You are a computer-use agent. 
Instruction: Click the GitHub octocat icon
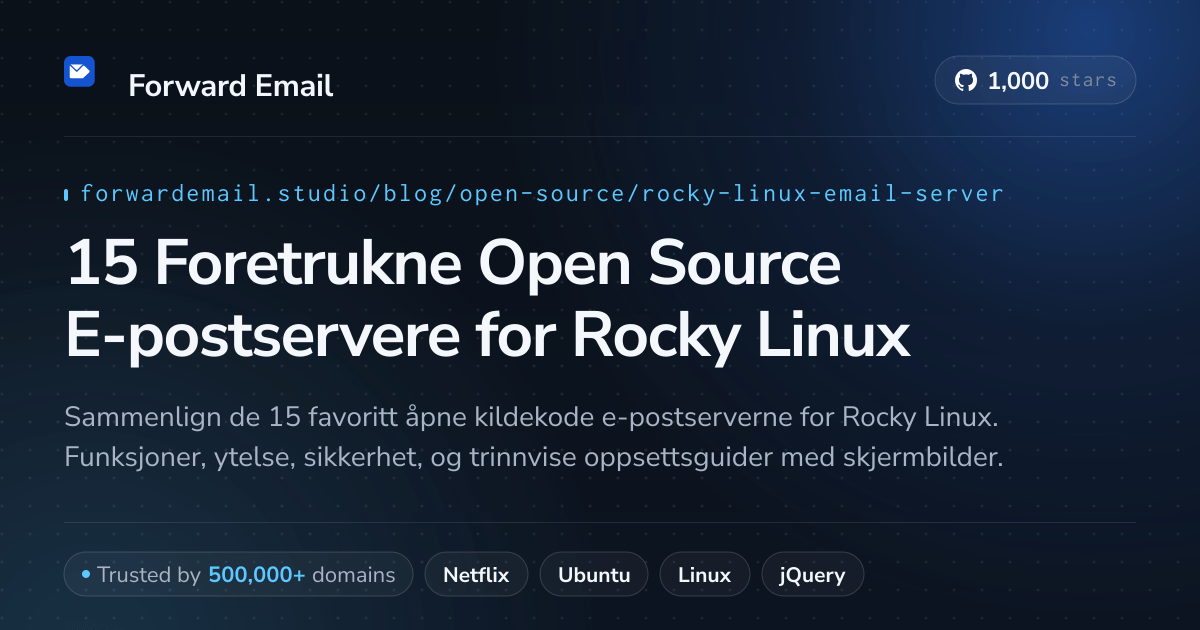[966, 81]
